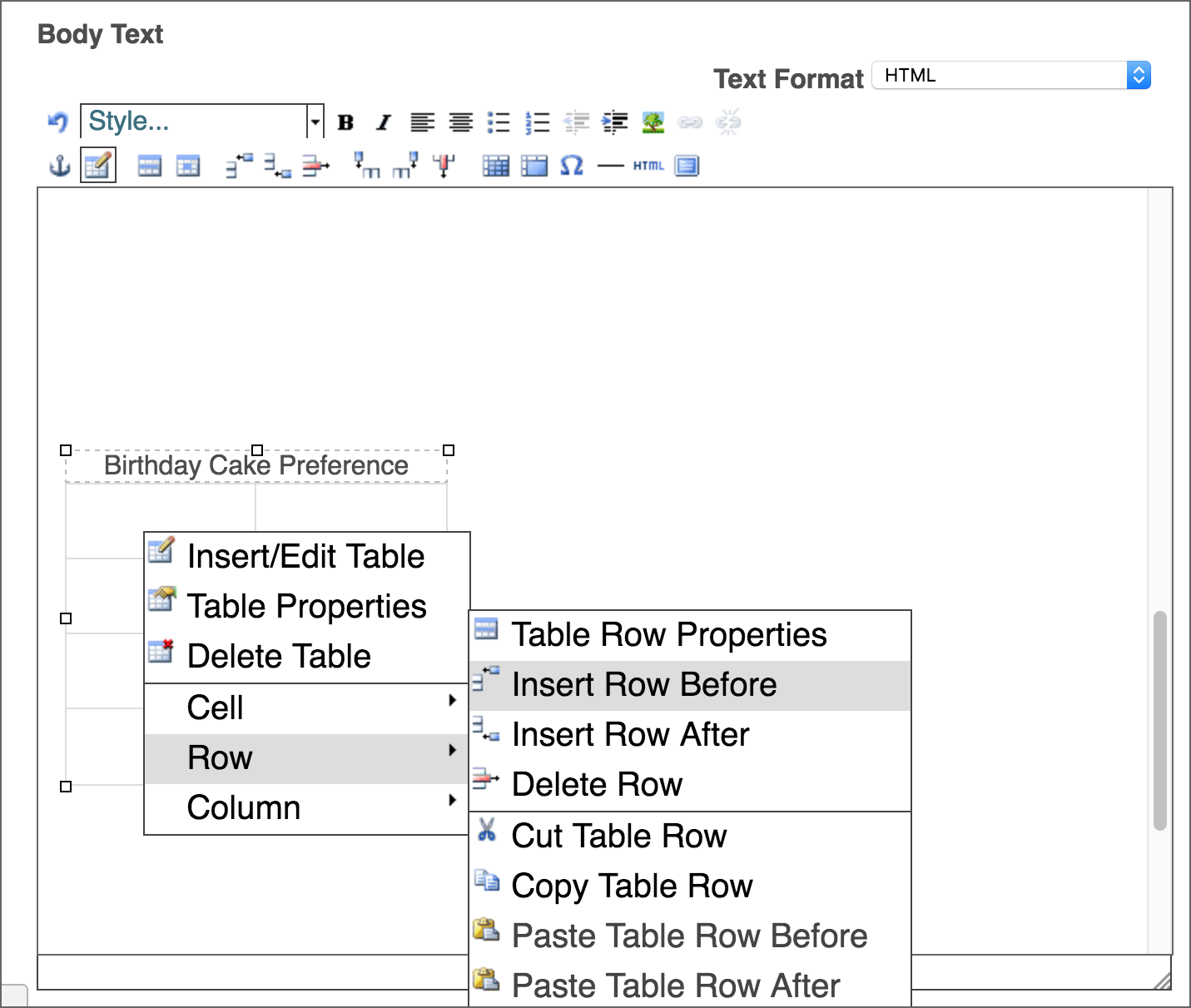Select Paste Table Row After

coord(690,986)
